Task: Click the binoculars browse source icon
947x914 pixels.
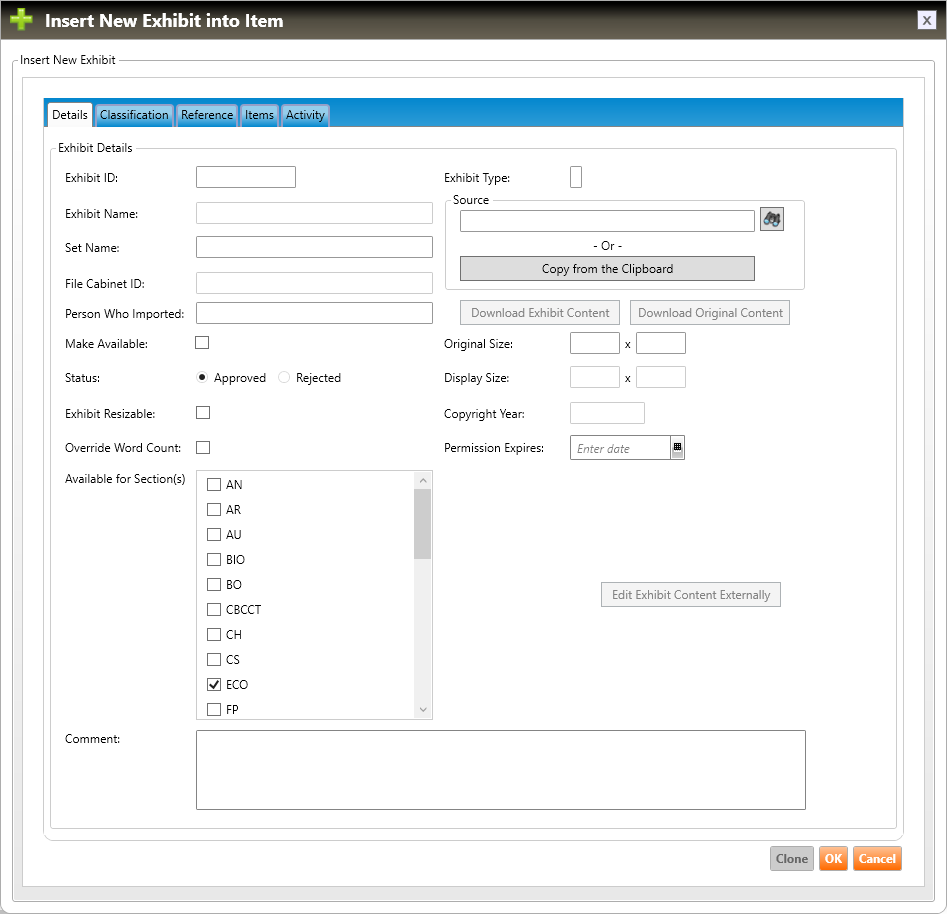Action: [x=771, y=220]
